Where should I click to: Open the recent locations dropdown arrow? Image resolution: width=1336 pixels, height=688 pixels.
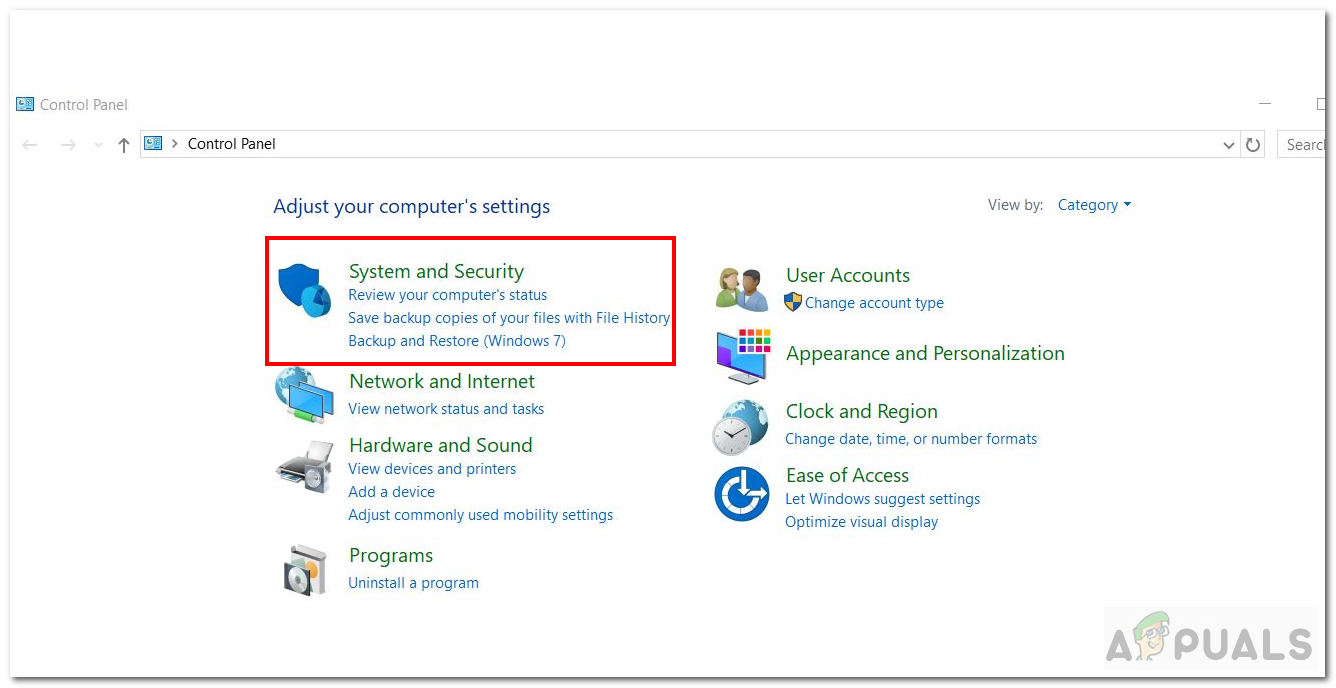click(98, 145)
